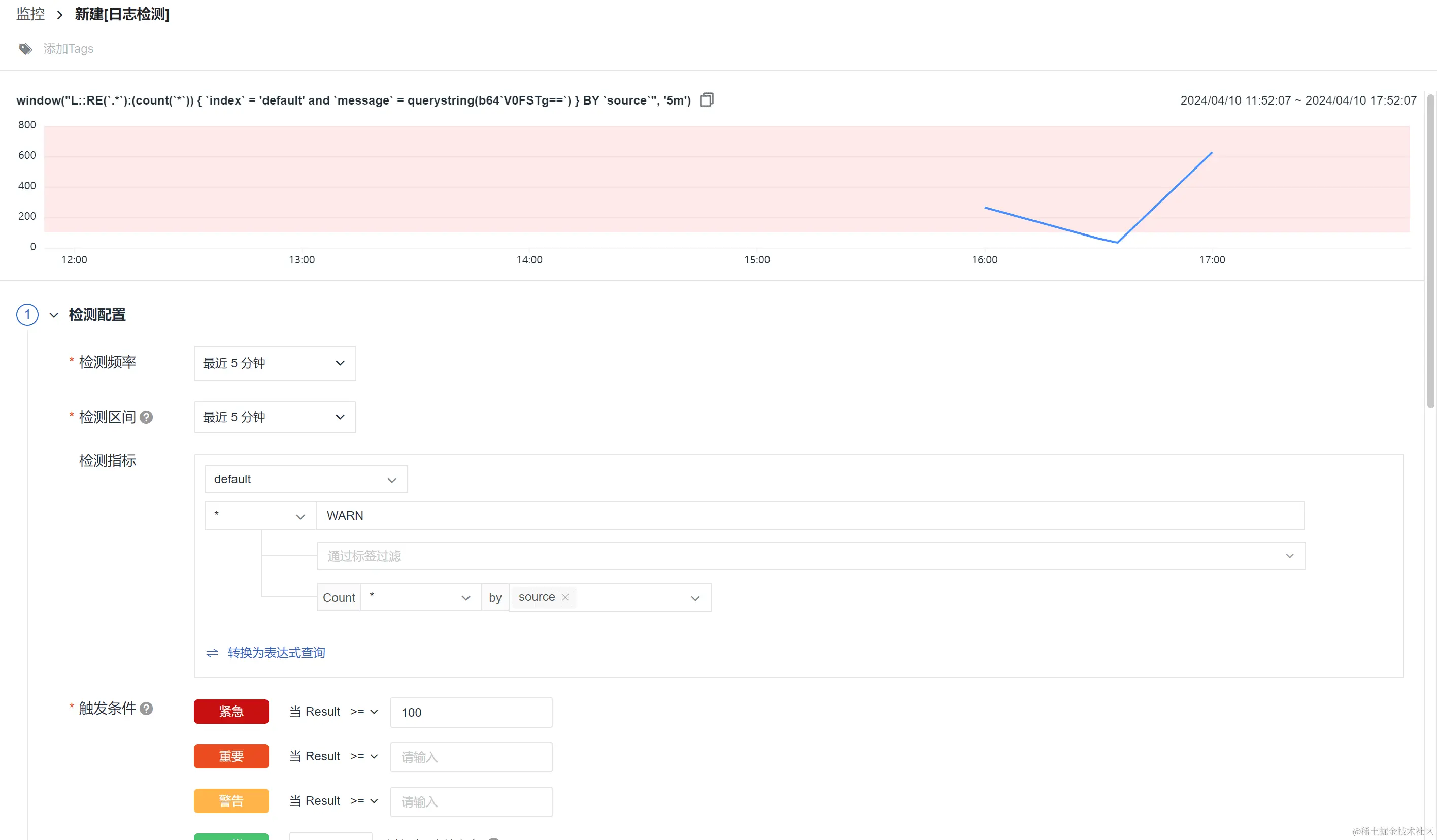Viewport: 1437px width, 840px height.
Task: Open the 检测区间 dropdown
Action: coord(275,417)
